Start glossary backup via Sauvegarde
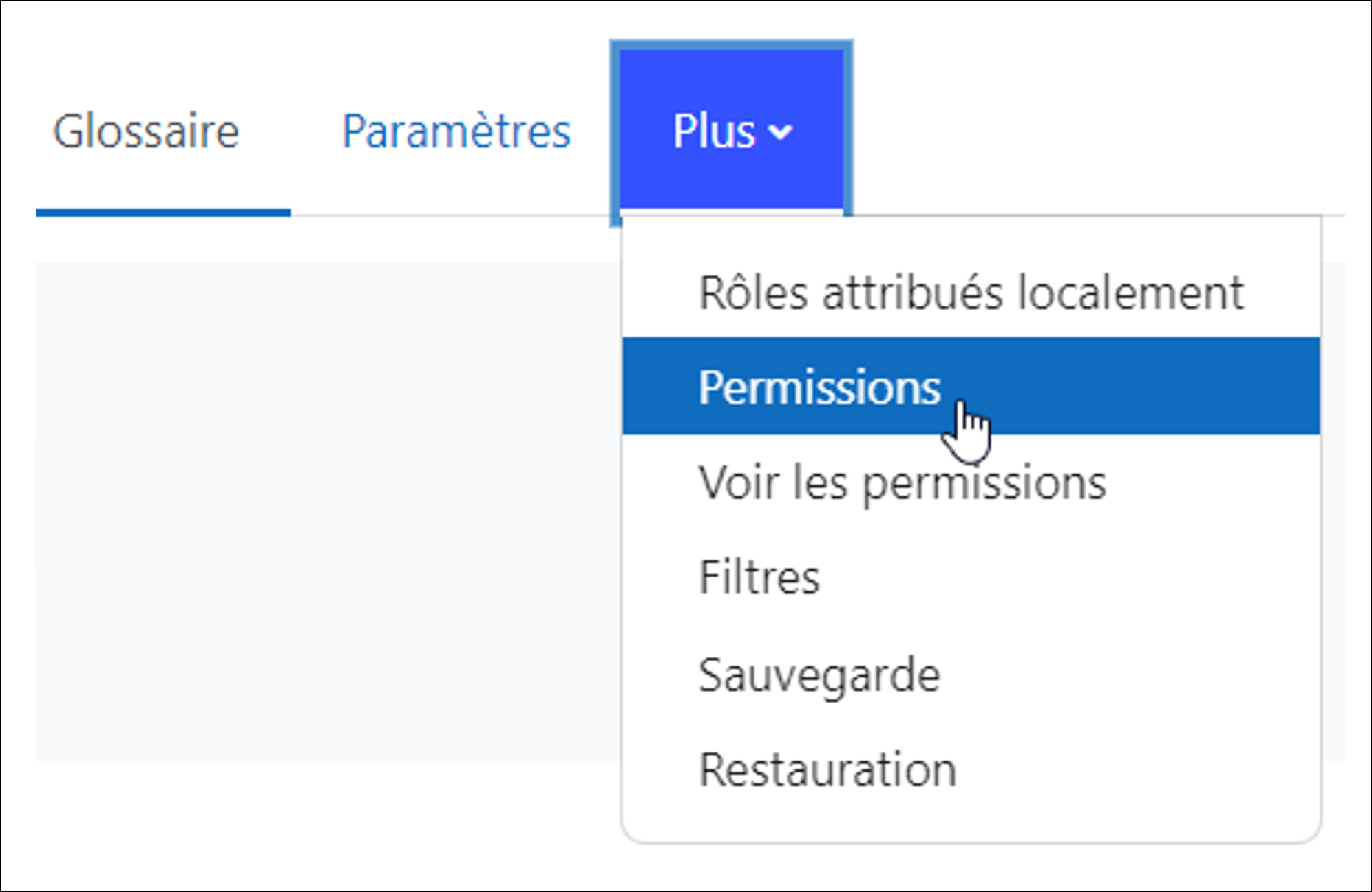This screenshot has width=1372, height=892. [x=819, y=675]
